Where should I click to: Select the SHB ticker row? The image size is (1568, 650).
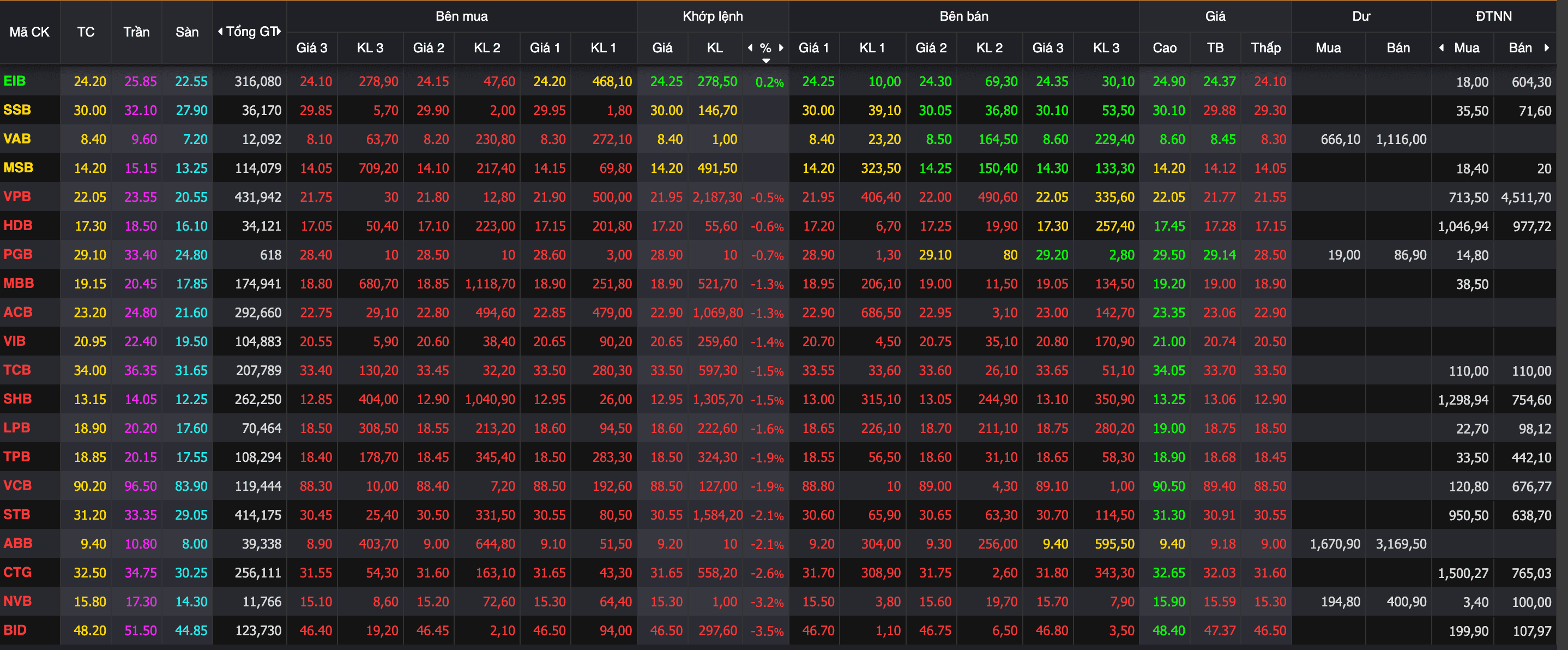(778, 399)
